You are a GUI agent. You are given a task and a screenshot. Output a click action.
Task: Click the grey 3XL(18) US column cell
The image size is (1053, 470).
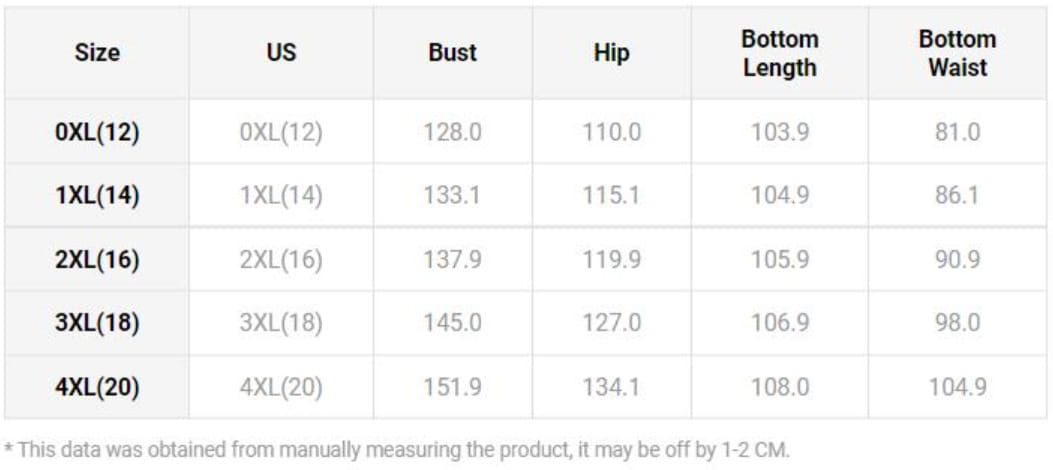coord(281,323)
